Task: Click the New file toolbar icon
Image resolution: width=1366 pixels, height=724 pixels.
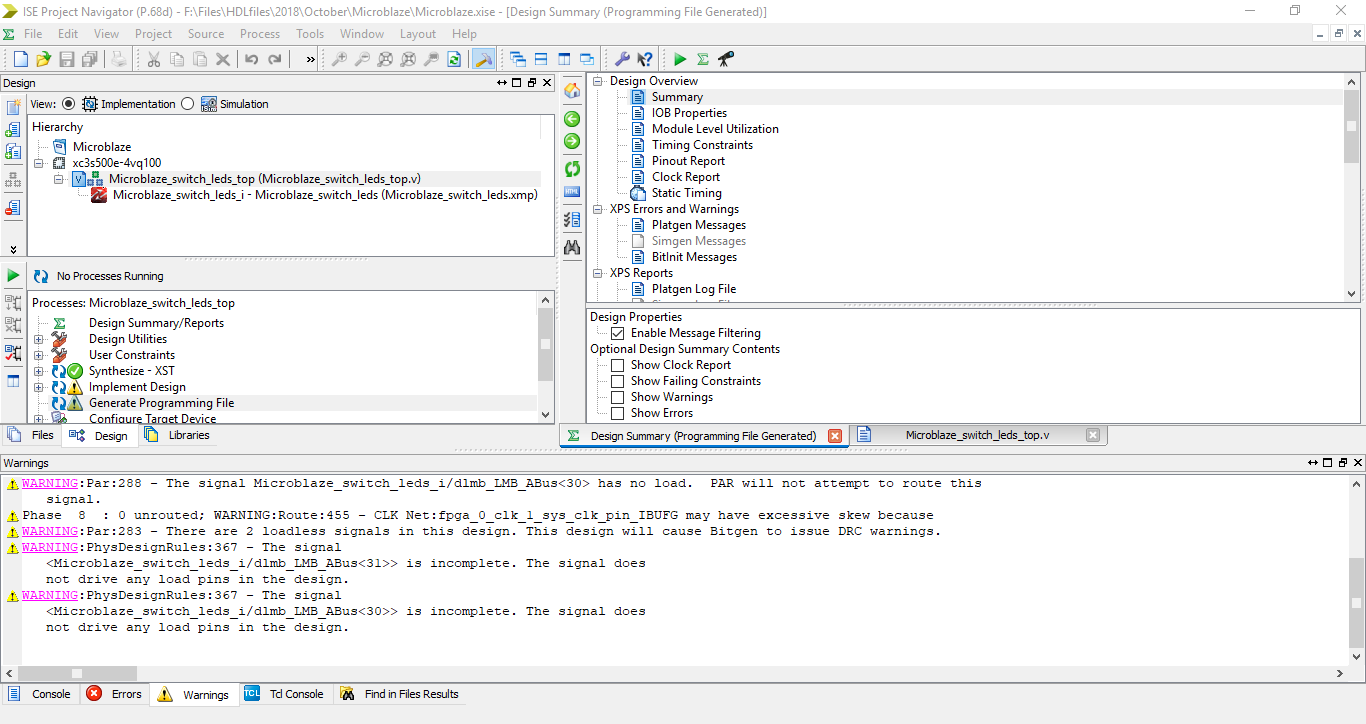Action: pyautogui.click(x=20, y=59)
